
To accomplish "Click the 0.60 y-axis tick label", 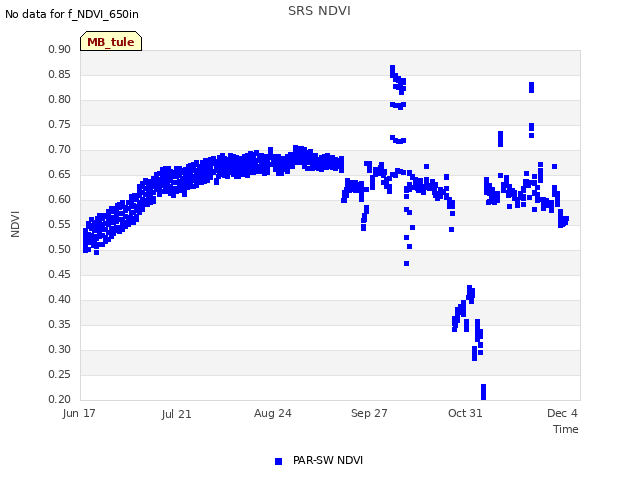I will click(x=60, y=199).
